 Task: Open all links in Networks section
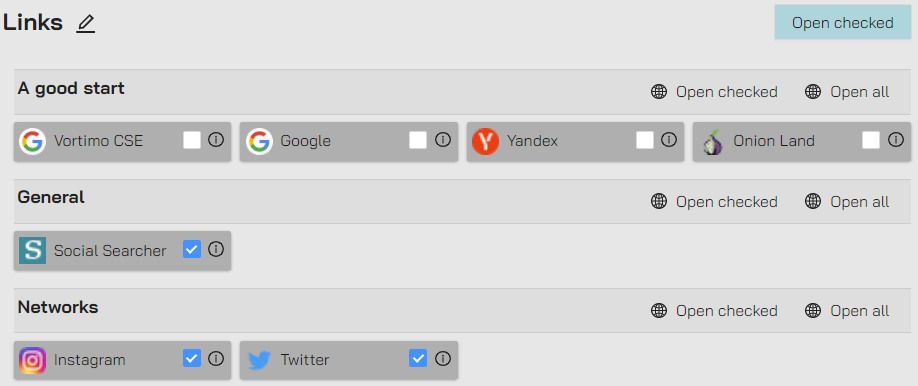click(847, 310)
